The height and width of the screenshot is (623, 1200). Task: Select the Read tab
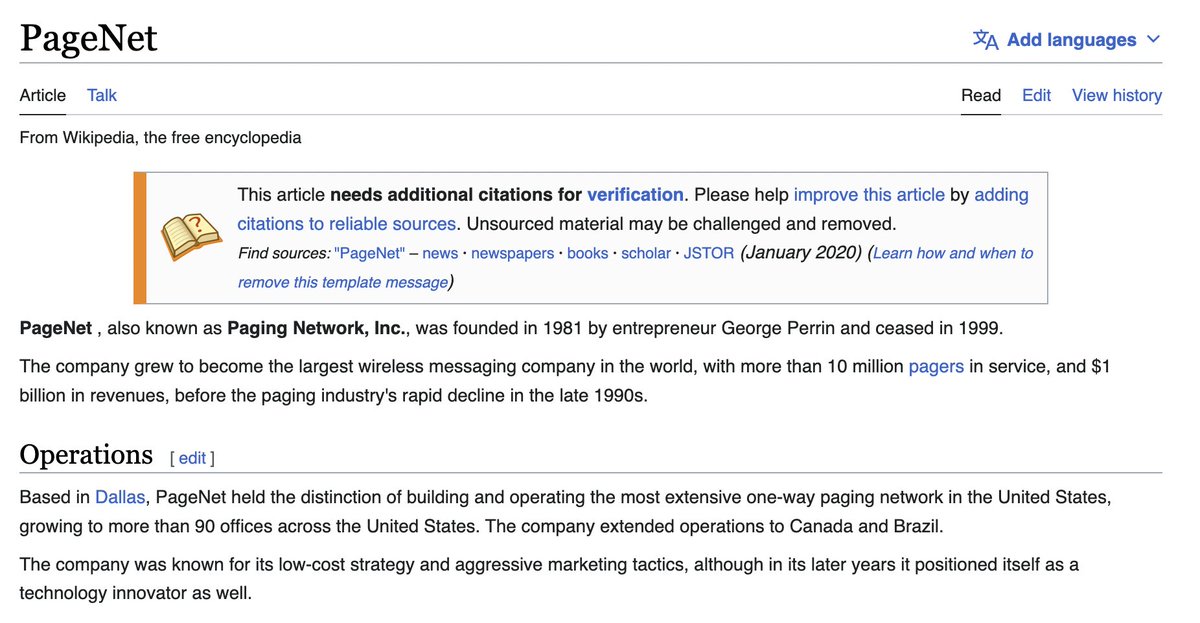[981, 95]
